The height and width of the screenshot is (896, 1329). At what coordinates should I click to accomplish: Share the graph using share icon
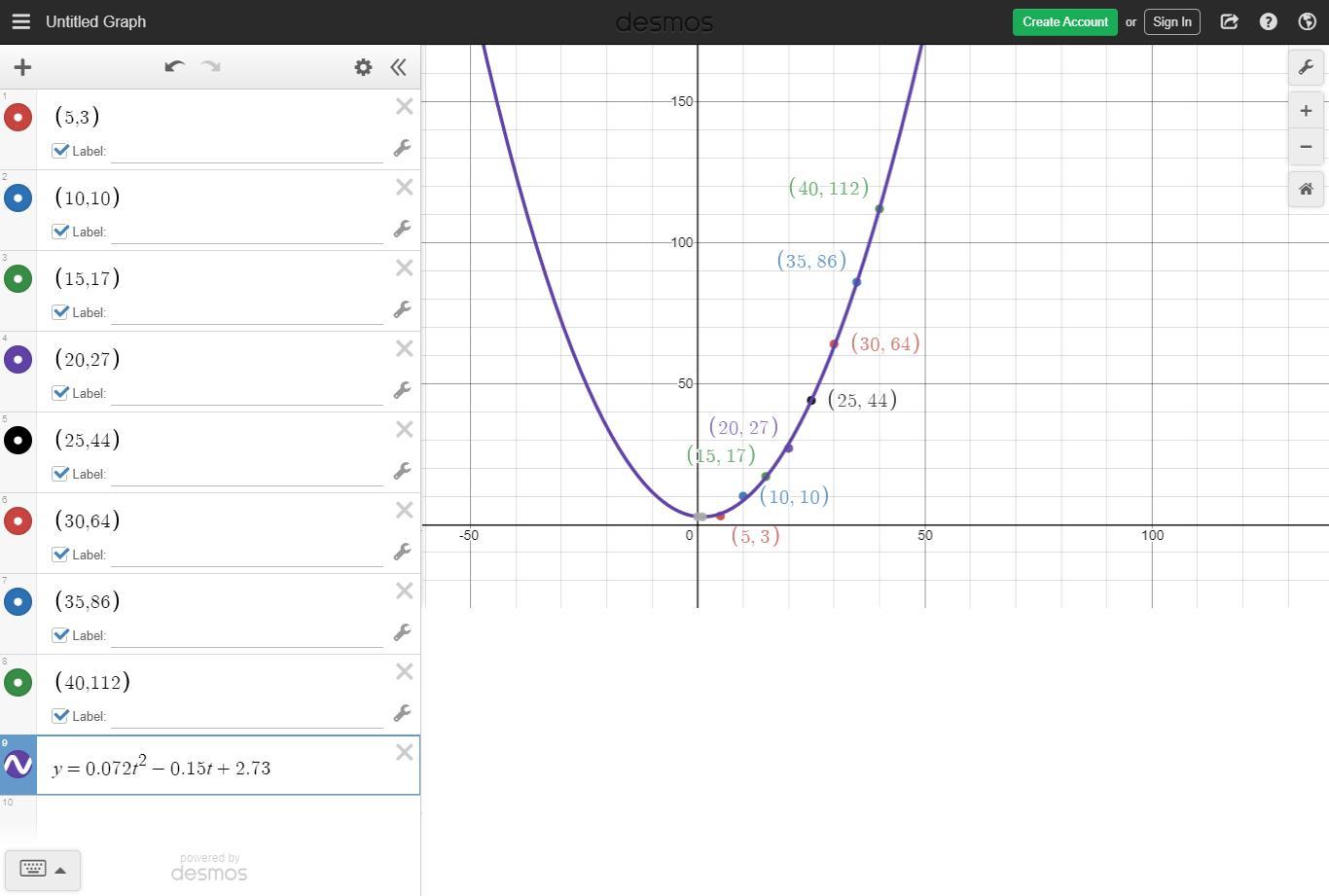tap(1229, 21)
